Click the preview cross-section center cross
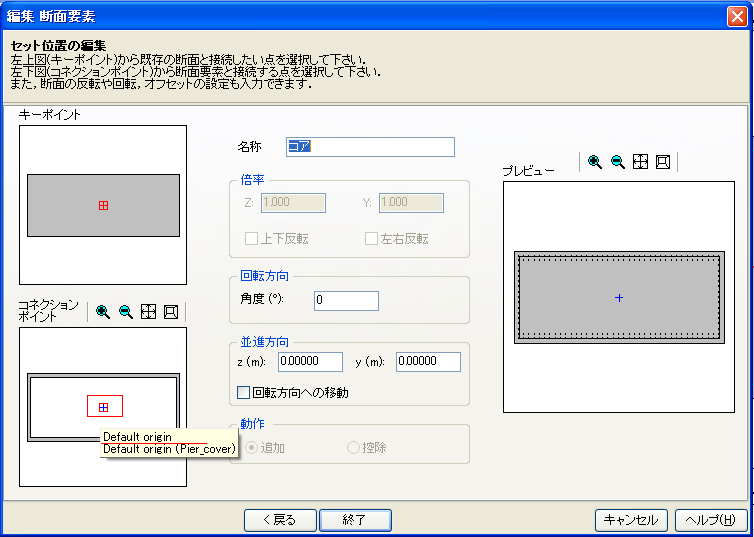 [619, 298]
